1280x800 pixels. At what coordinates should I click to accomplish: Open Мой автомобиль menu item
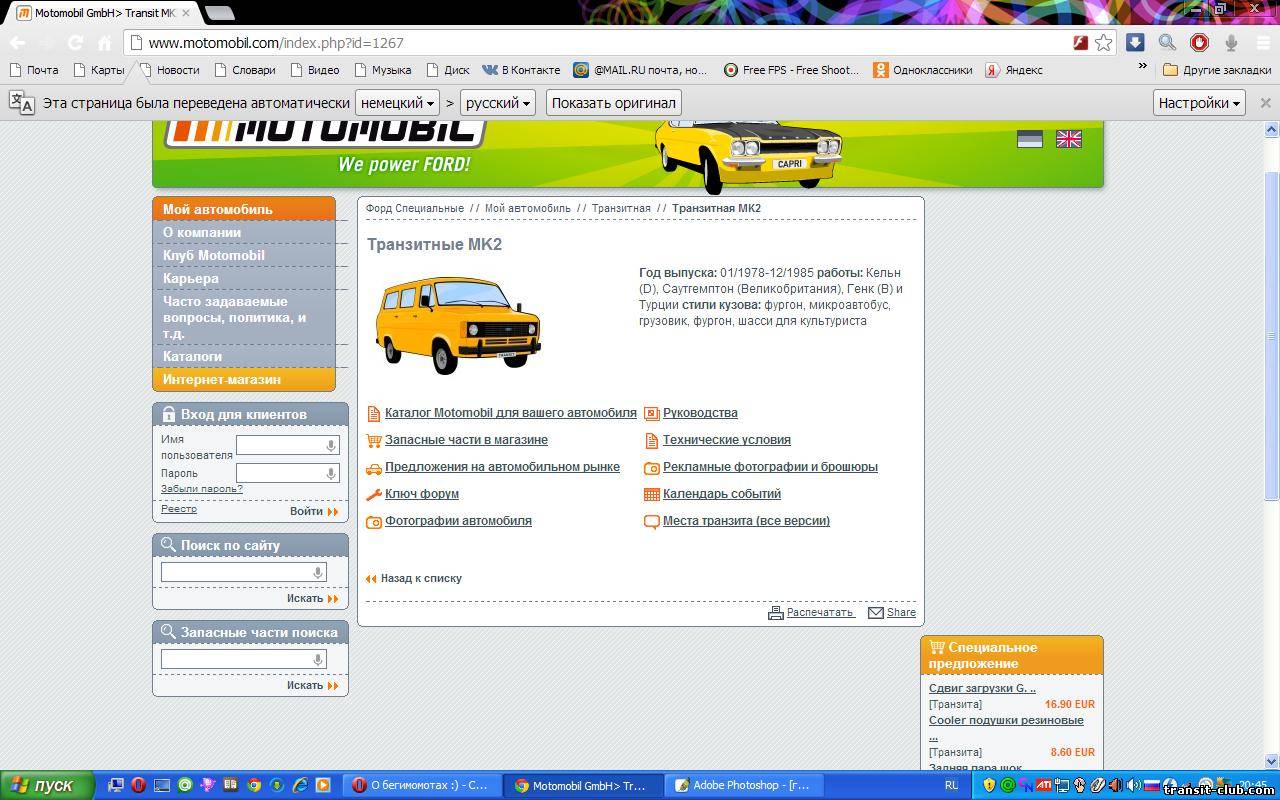(x=244, y=209)
